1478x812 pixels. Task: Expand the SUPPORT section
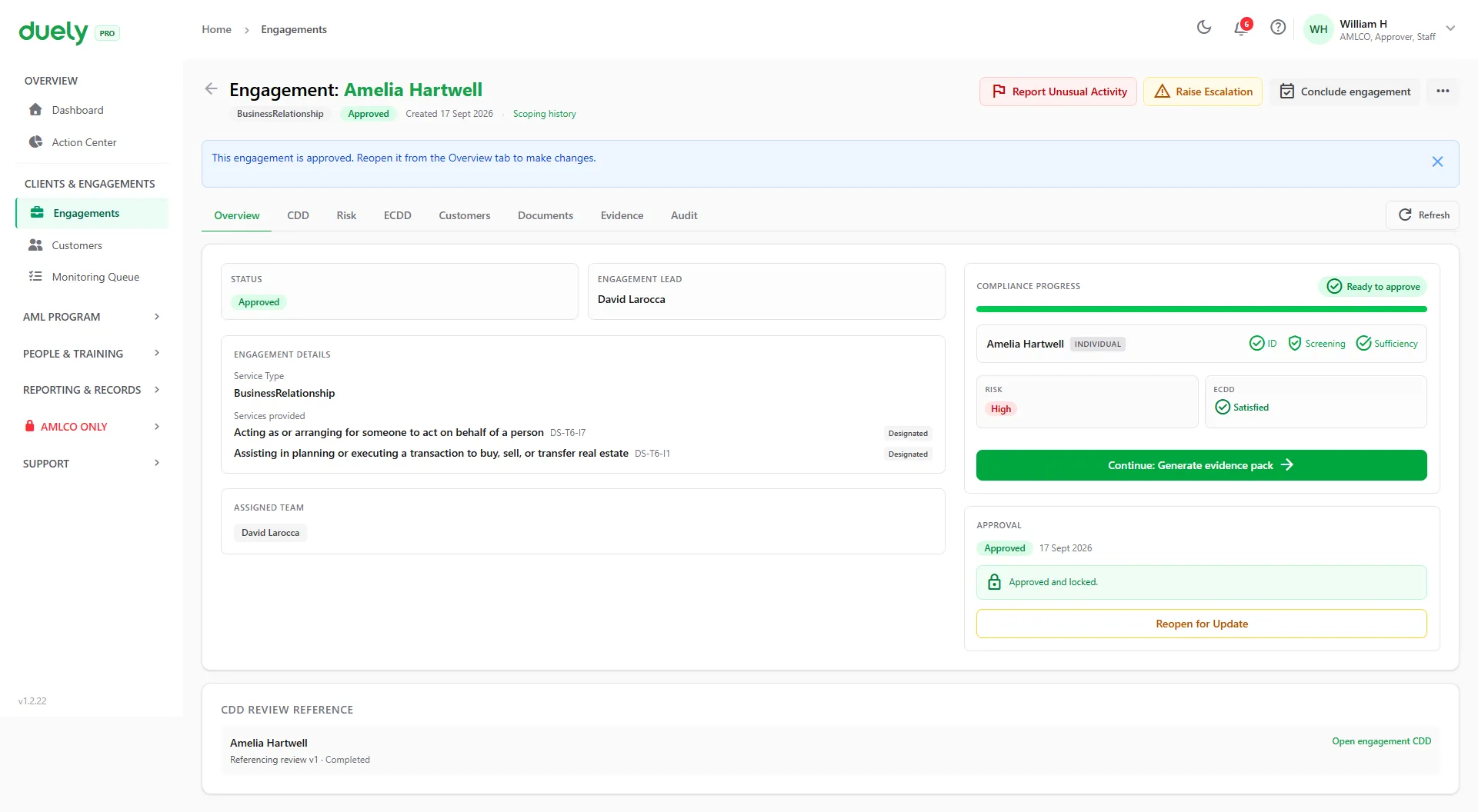point(92,464)
